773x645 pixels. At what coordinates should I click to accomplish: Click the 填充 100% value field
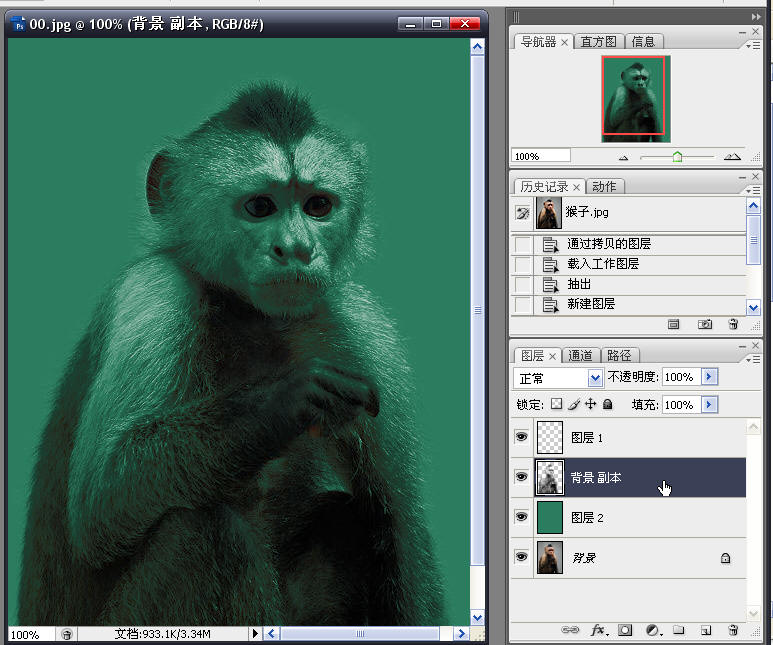(x=681, y=405)
